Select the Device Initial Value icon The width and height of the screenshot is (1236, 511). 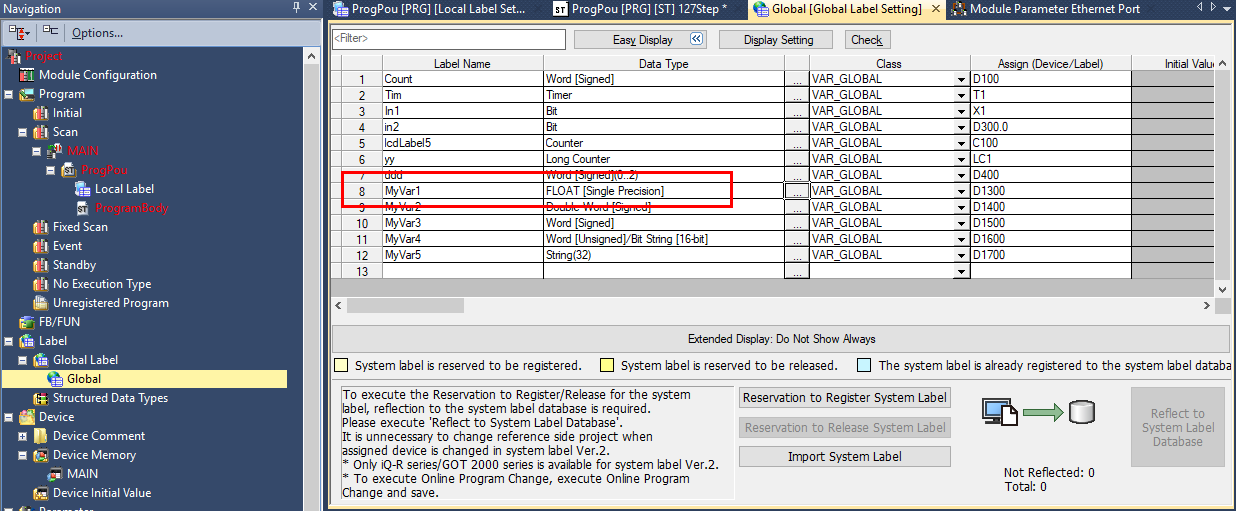[41, 493]
